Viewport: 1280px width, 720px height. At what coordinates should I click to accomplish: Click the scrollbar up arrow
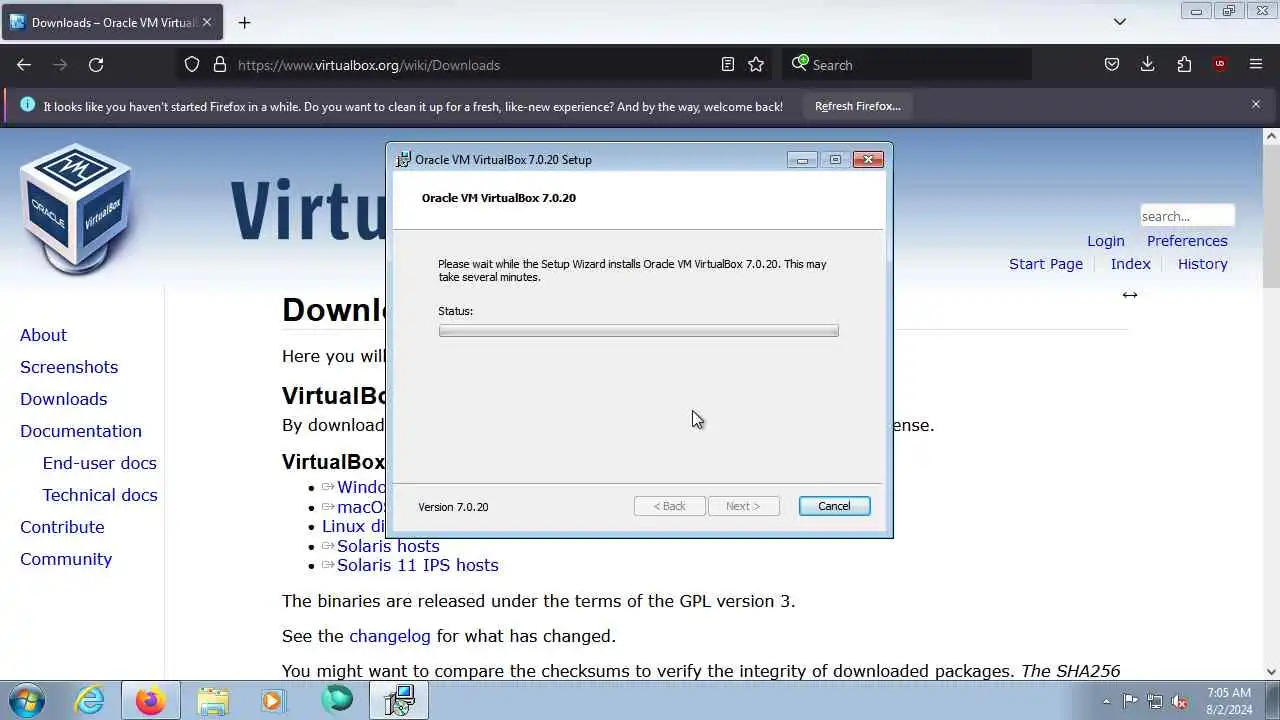point(1272,136)
